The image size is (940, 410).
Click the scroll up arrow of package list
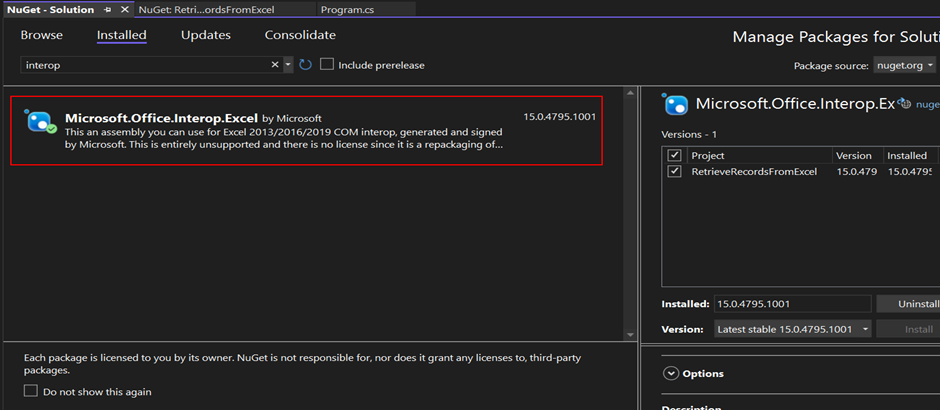coord(630,94)
